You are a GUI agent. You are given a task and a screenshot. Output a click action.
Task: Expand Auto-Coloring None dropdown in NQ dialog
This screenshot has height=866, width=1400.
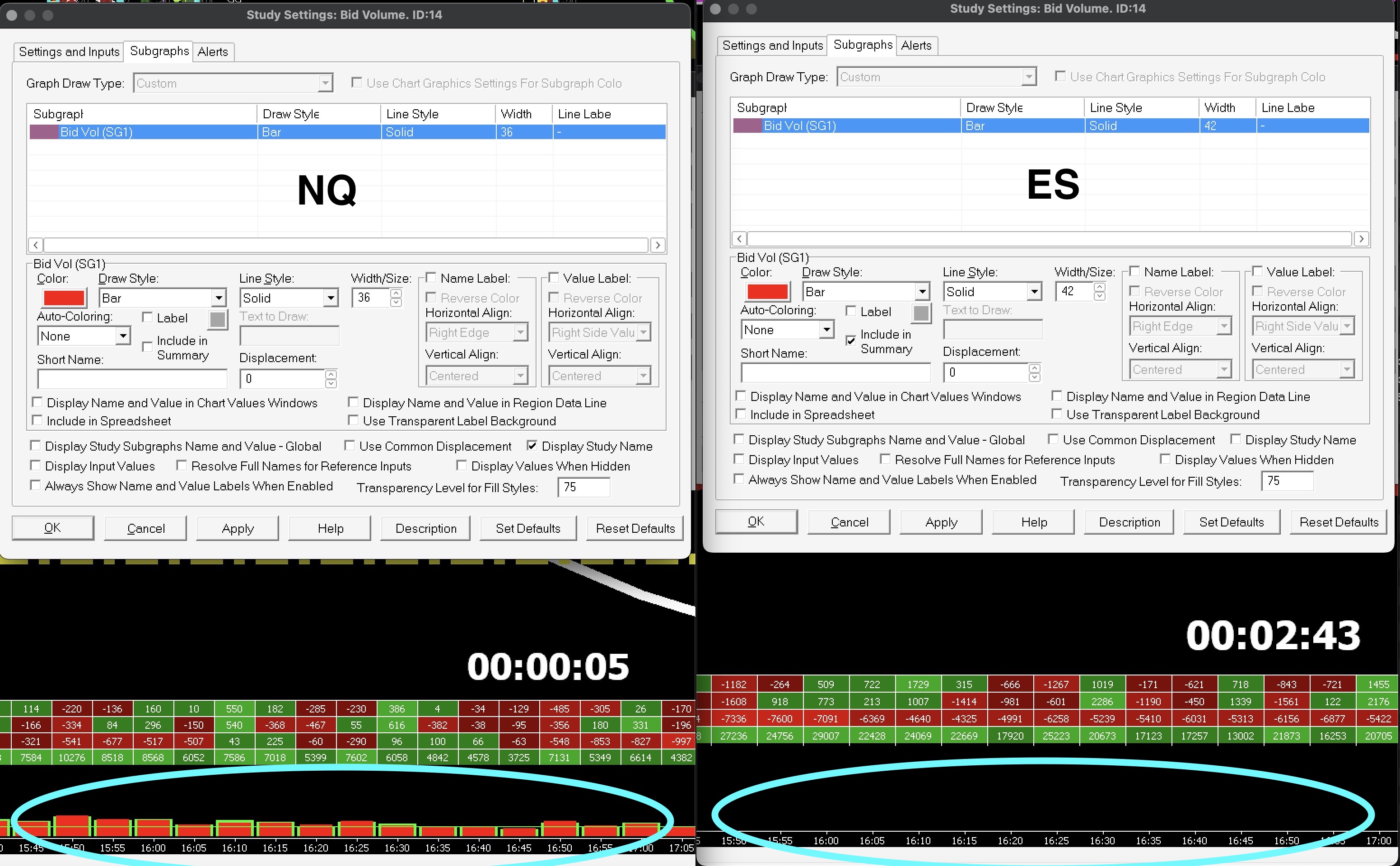pos(122,335)
